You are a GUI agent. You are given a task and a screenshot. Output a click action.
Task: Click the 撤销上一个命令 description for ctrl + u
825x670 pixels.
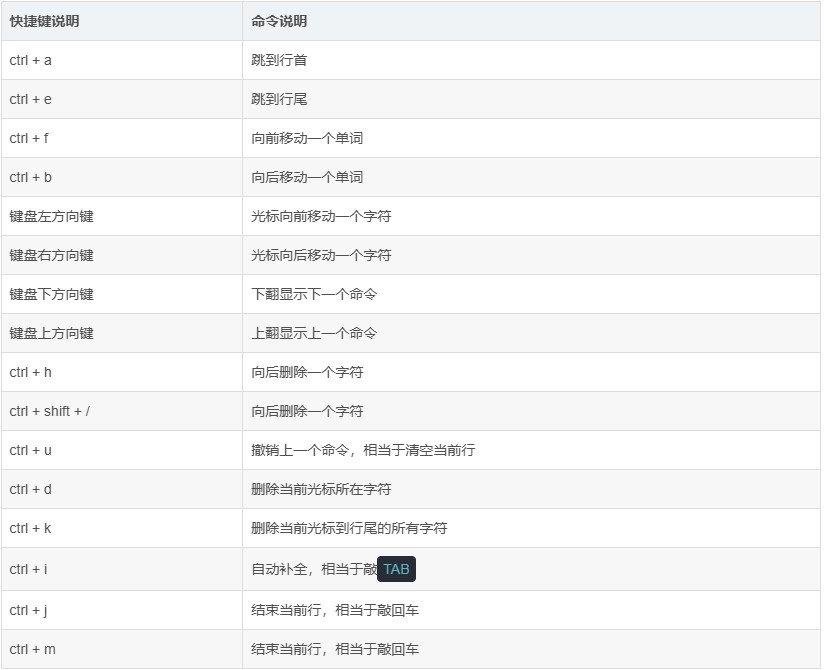click(360, 450)
